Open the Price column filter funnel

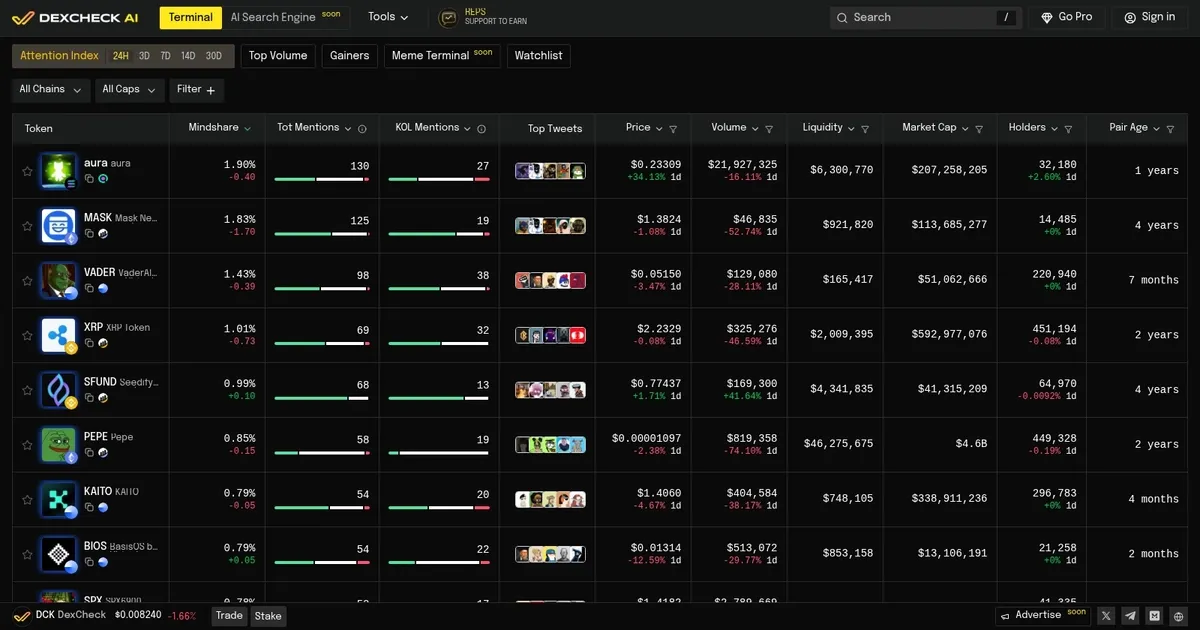pyautogui.click(x=673, y=129)
